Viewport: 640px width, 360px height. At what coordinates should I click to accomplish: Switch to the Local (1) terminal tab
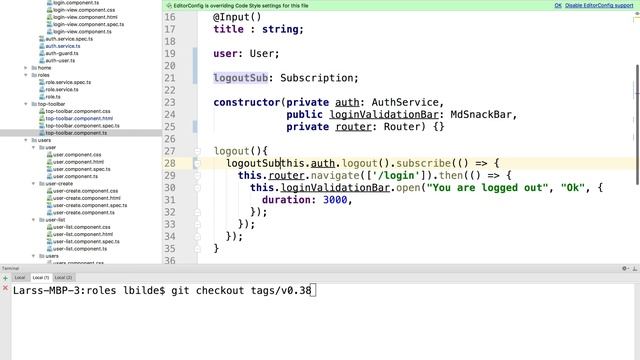coord(40,278)
